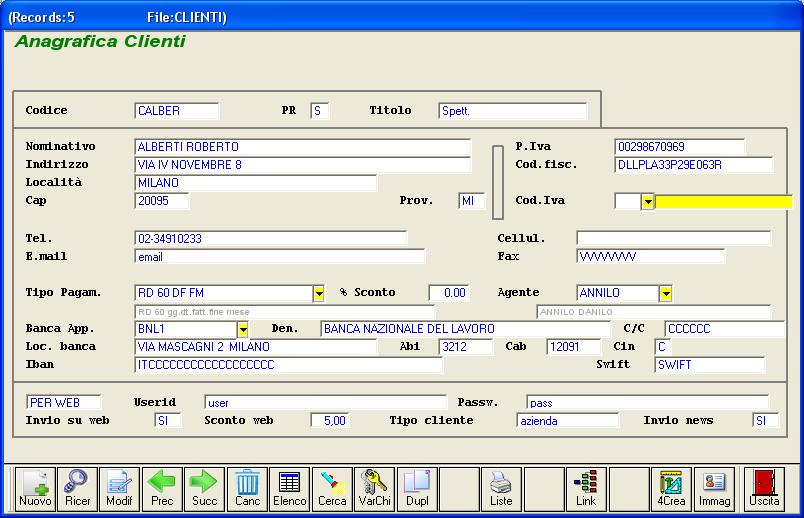
Task: Click the Swift field SWIFT
Action: (710, 365)
